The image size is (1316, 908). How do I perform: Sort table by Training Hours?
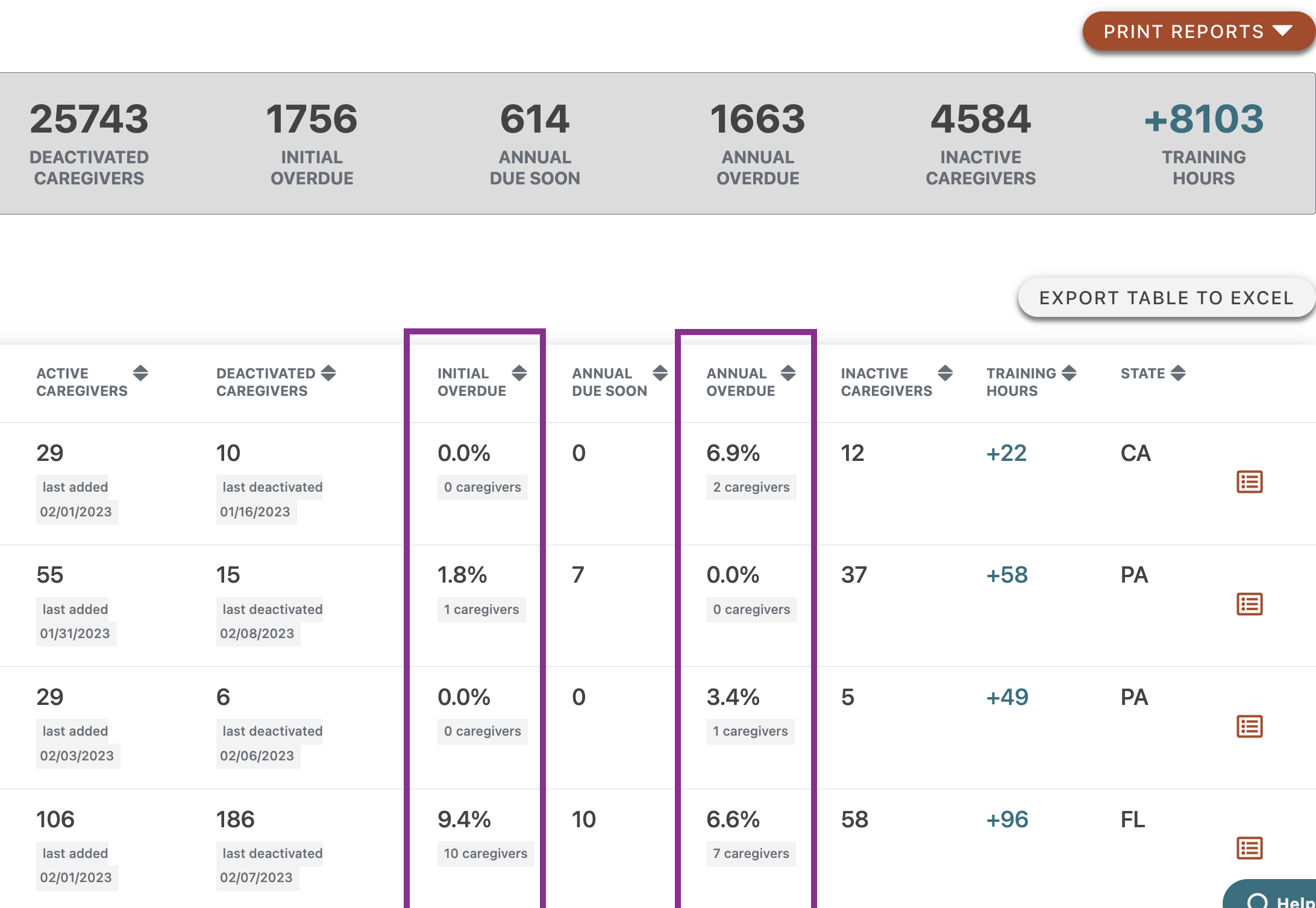click(x=1070, y=373)
